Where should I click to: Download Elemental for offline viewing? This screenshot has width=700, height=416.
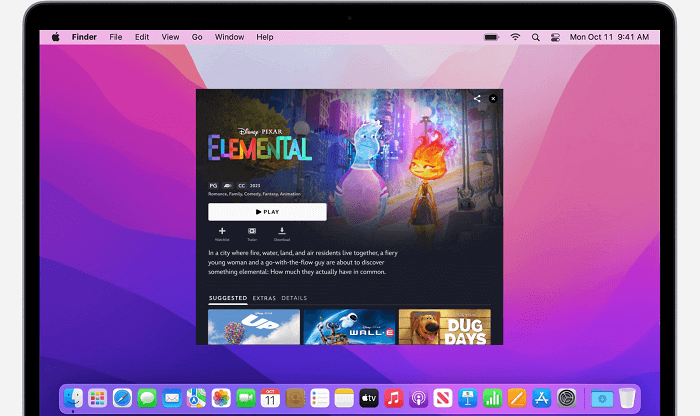pyautogui.click(x=282, y=233)
